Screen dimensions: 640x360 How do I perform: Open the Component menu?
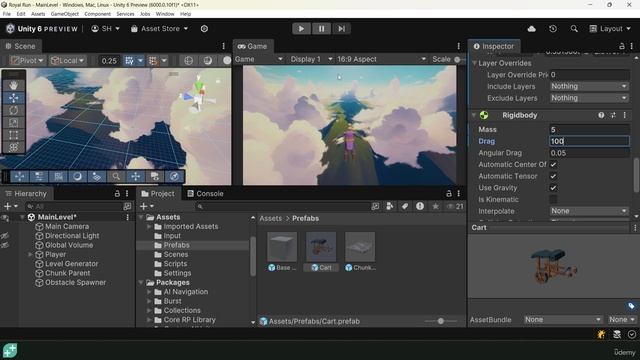(97, 14)
